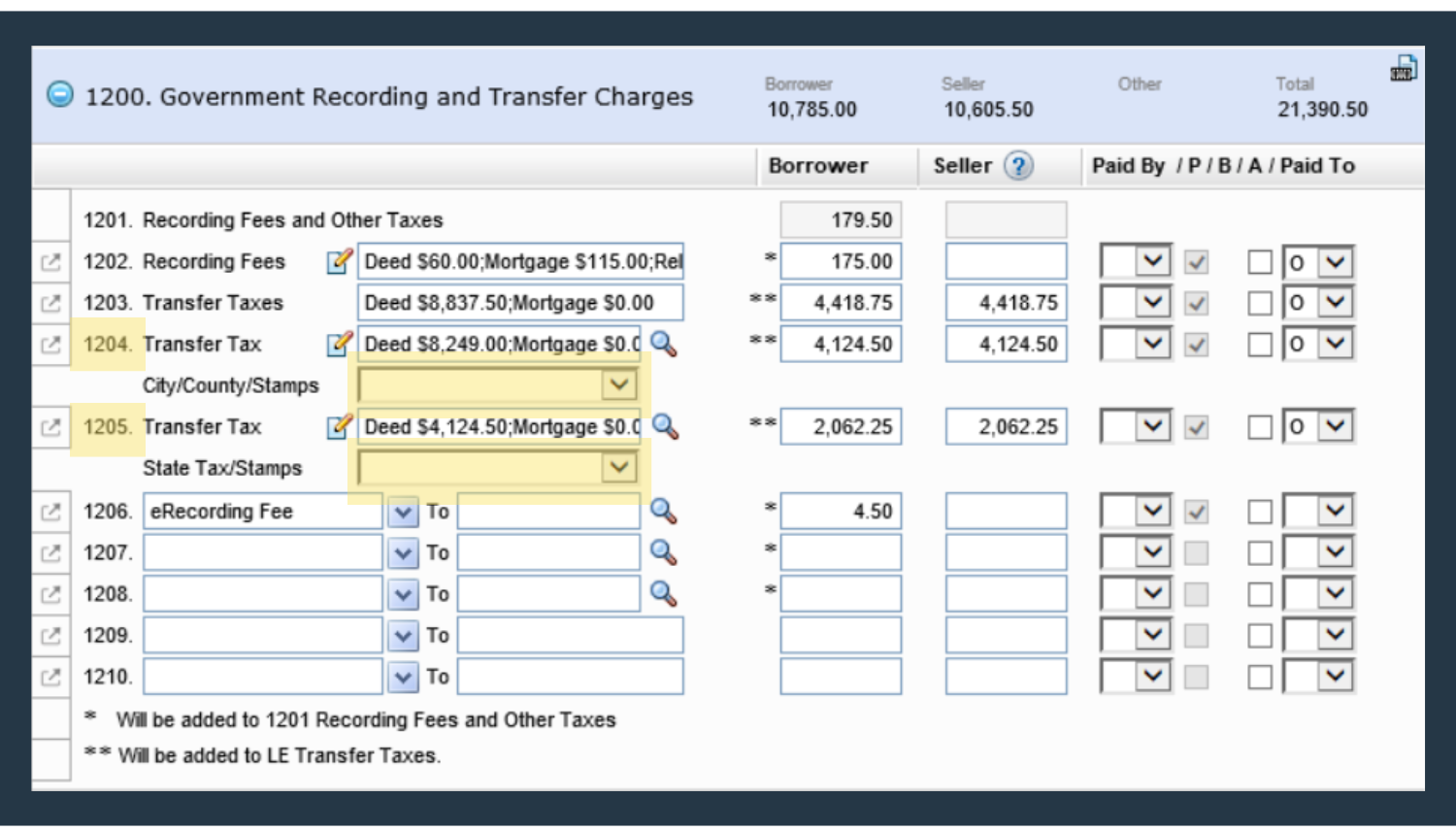Image resolution: width=1456 pixels, height=831 pixels.
Task: Edit the 1202 Recording Fees breakdown
Action: (339, 261)
